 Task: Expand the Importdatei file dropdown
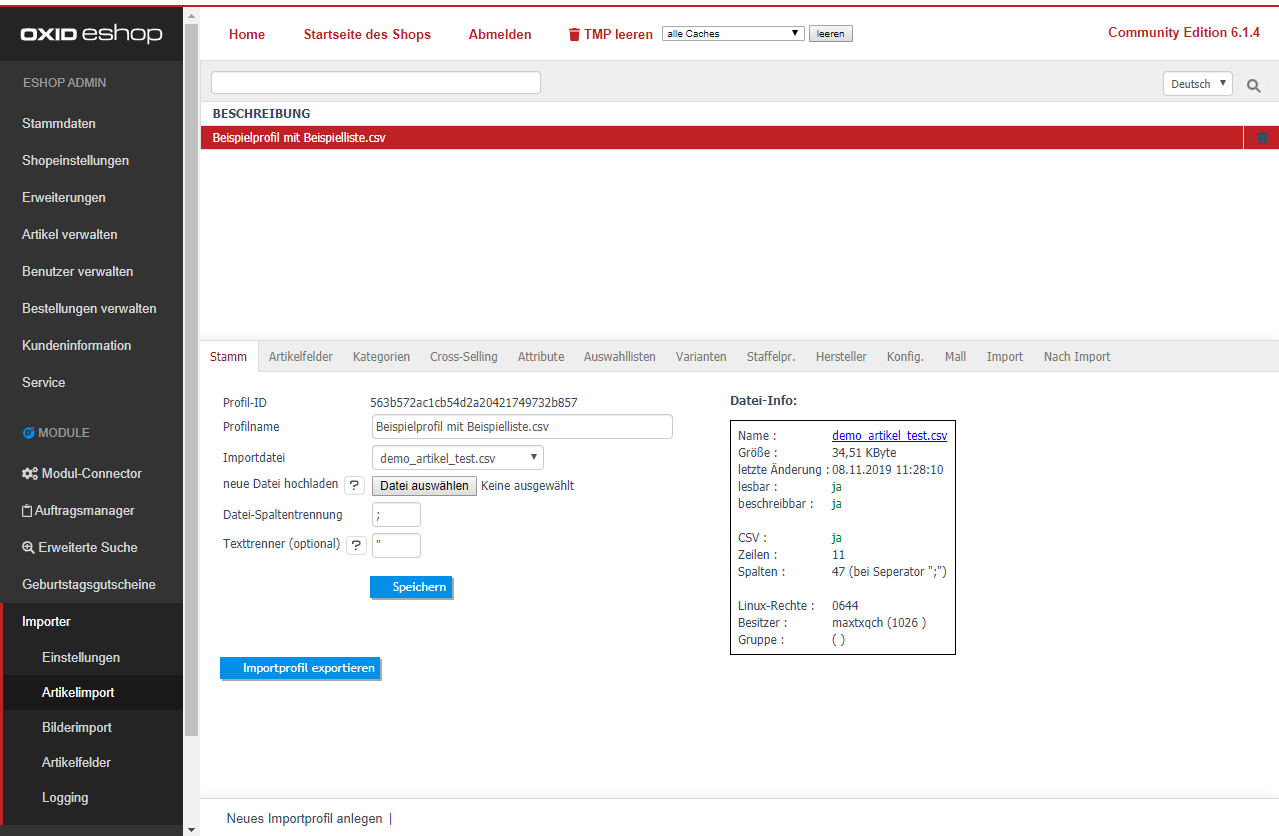pos(457,458)
